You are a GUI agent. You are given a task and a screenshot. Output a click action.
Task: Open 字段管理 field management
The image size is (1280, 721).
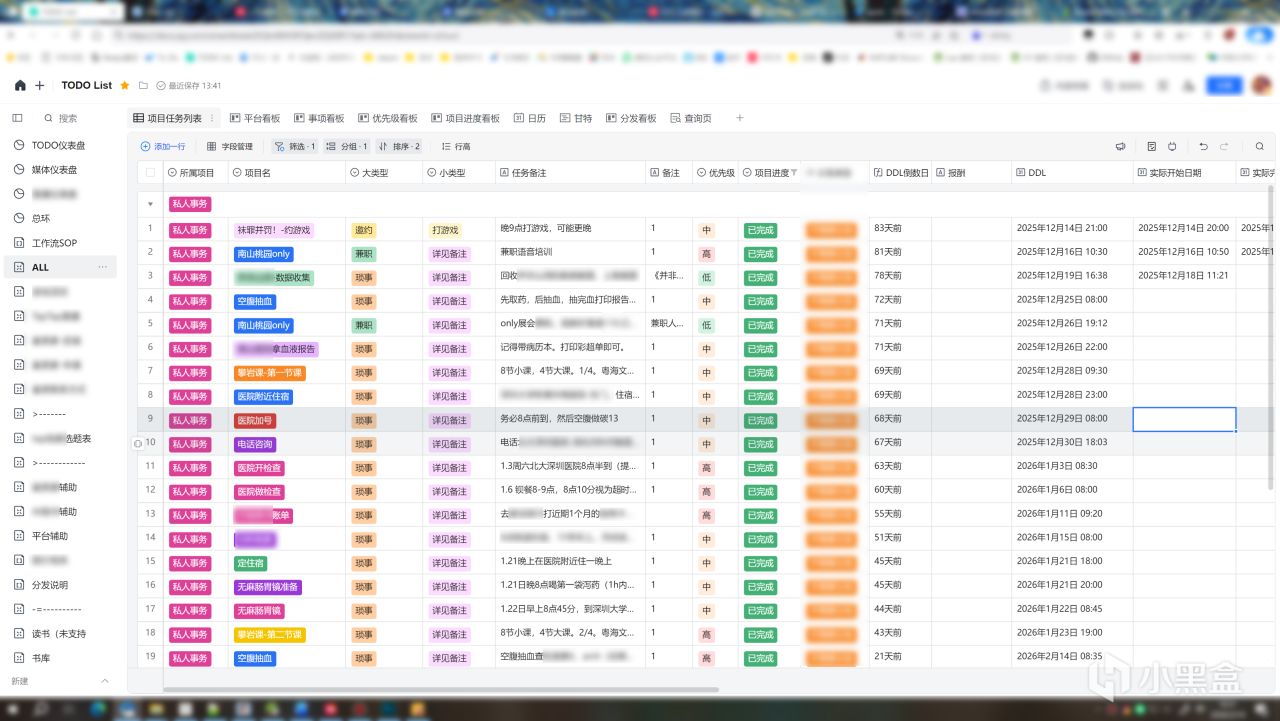click(x=230, y=146)
